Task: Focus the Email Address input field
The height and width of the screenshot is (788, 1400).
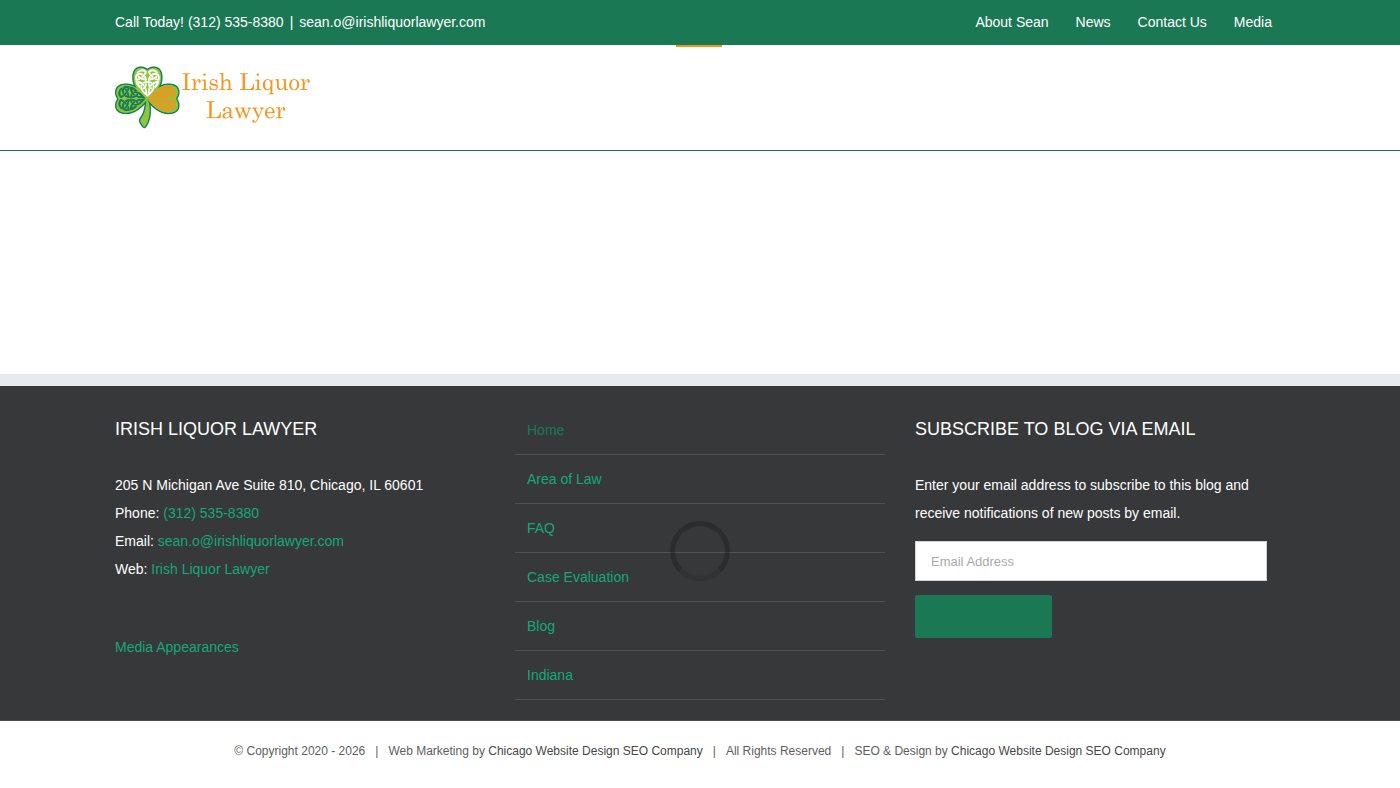Action: (x=1091, y=561)
